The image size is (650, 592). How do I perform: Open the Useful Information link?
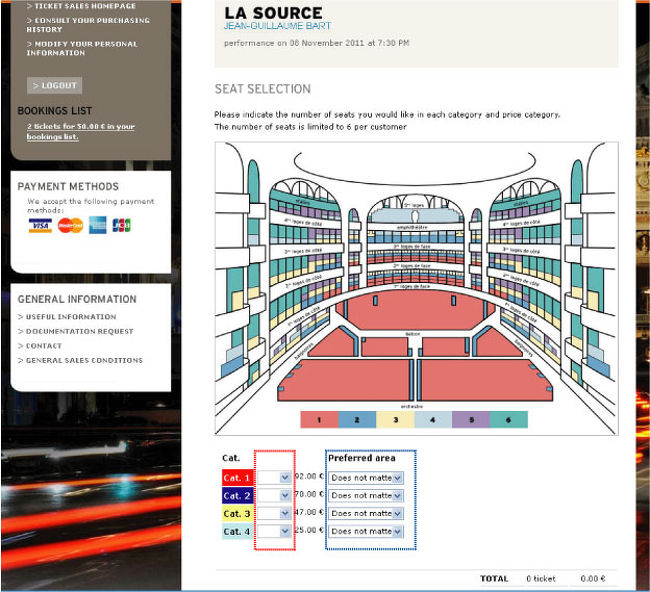pos(71,317)
